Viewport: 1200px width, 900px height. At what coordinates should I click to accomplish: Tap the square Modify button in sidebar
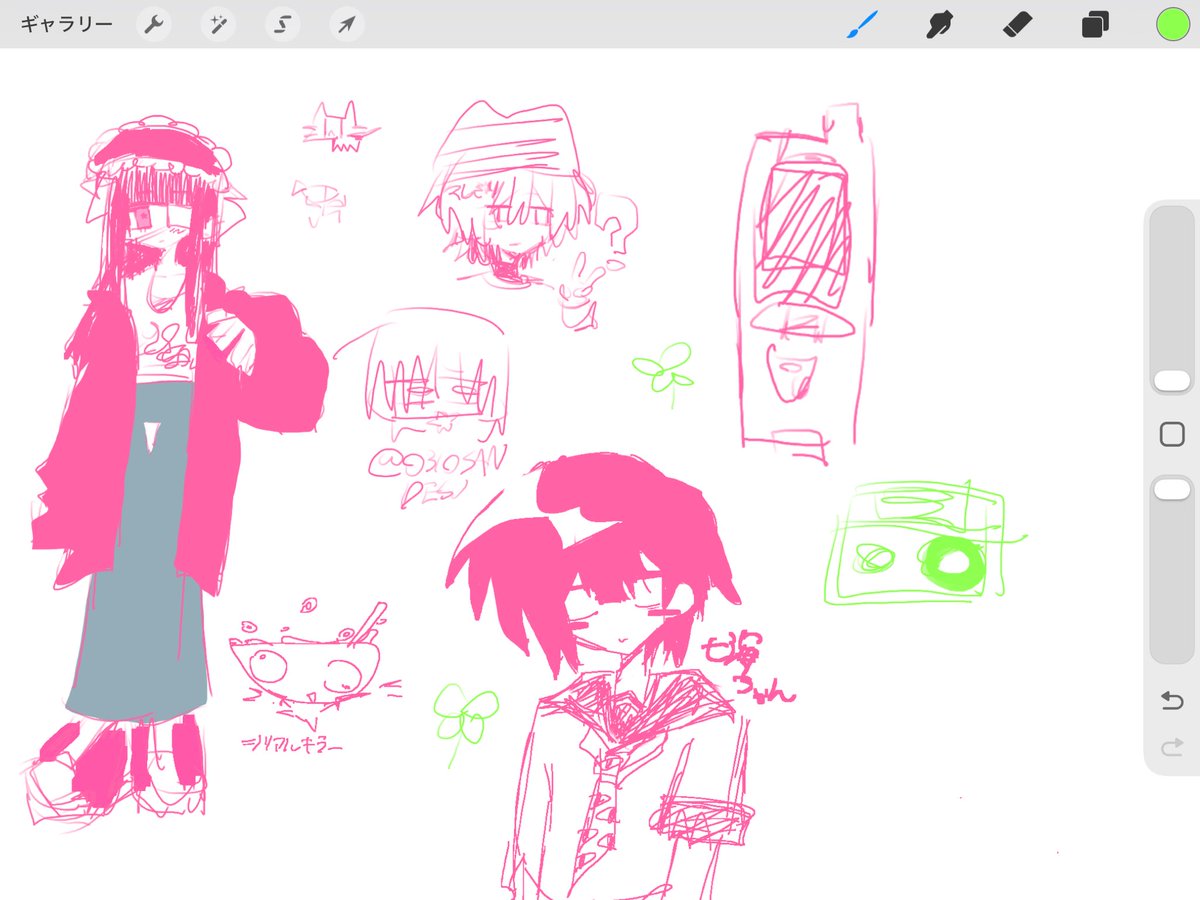(1172, 434)
